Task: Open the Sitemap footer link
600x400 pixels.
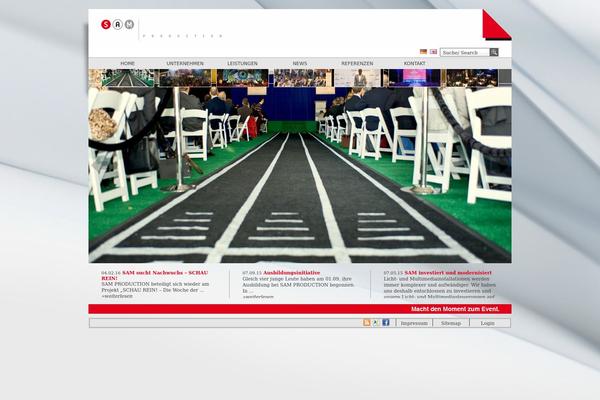Action: pyautogui.click(x=451, y=323)
